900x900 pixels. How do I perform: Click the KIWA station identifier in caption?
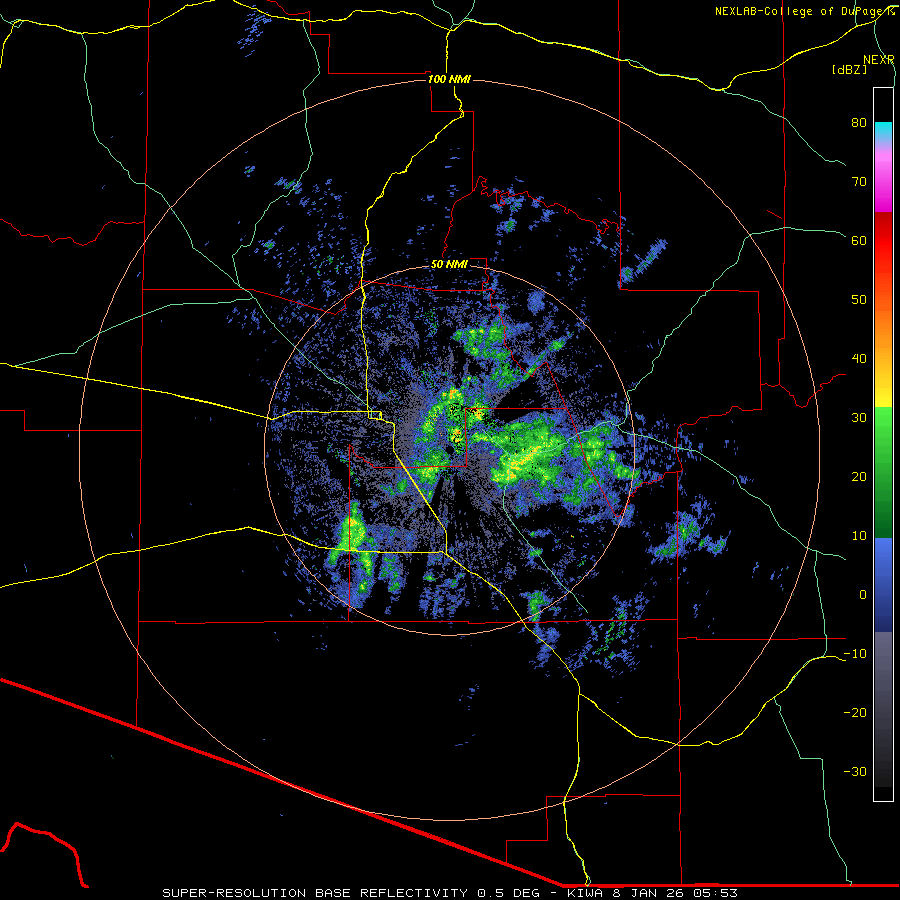[x=585, y=893]
